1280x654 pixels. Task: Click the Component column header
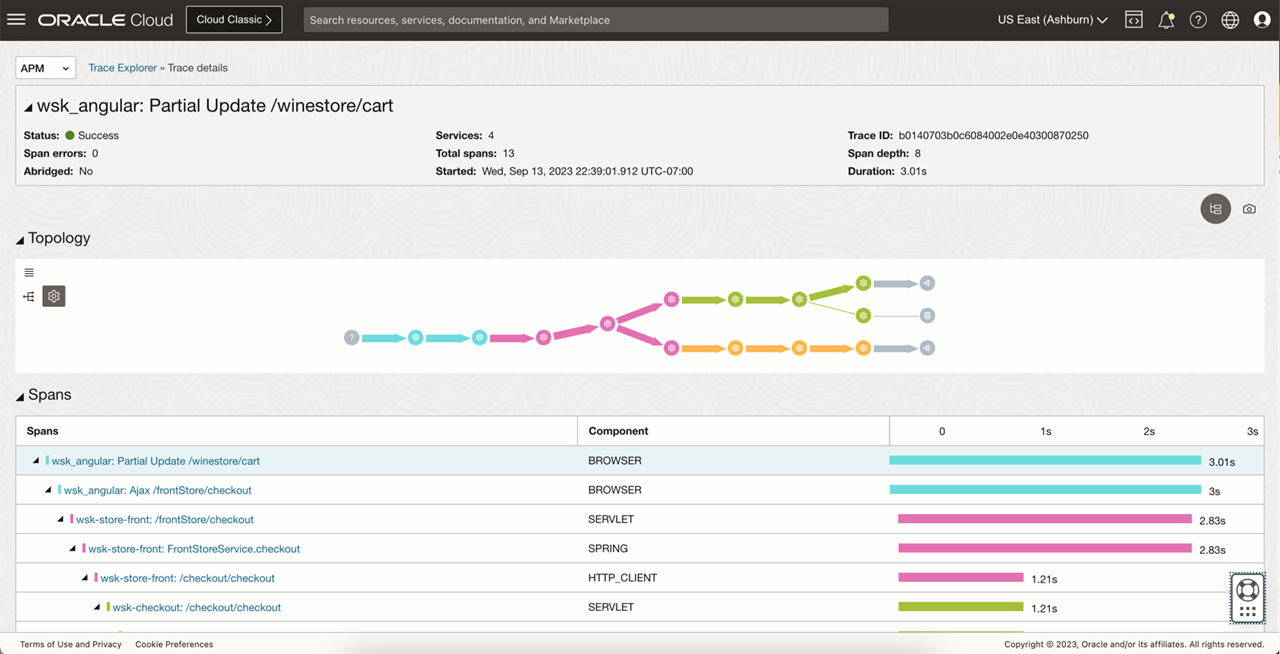[x=733, y=431]
